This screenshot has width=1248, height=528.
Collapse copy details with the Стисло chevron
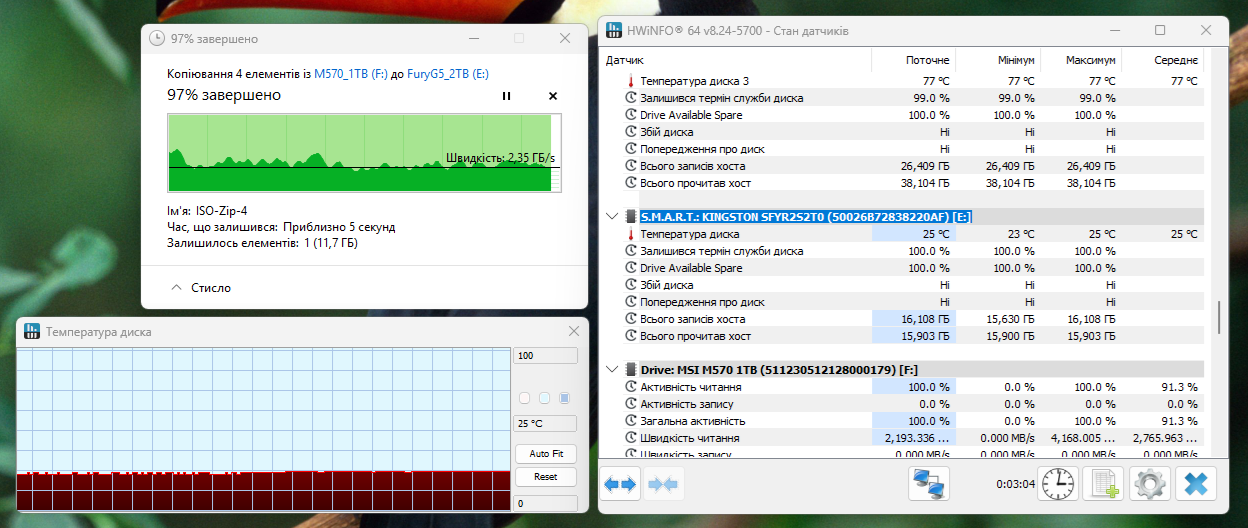click(x=178, y=288)
